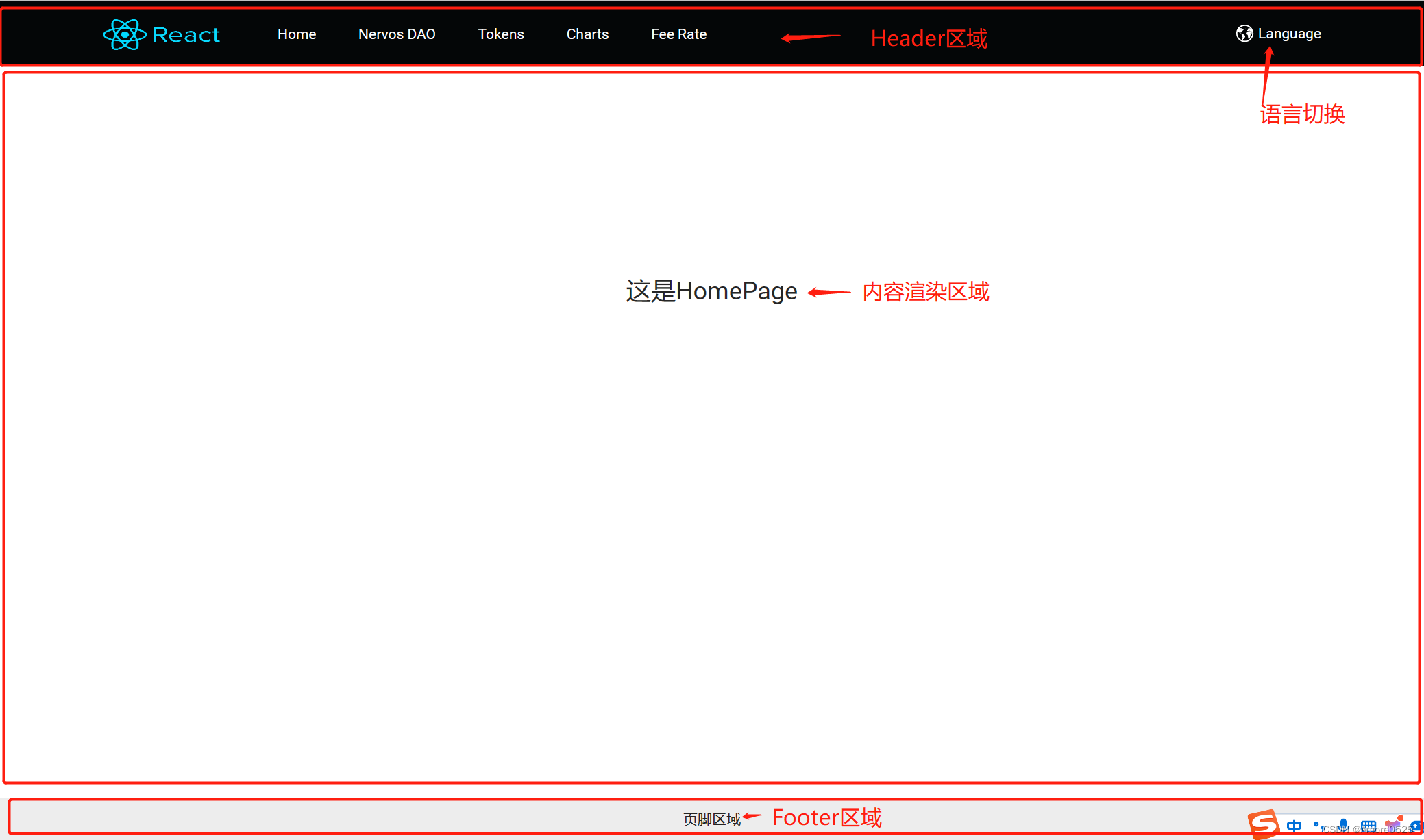Select the Home navigation item
The width and height of the screenshot is (1424, 840).
[296, 34]
